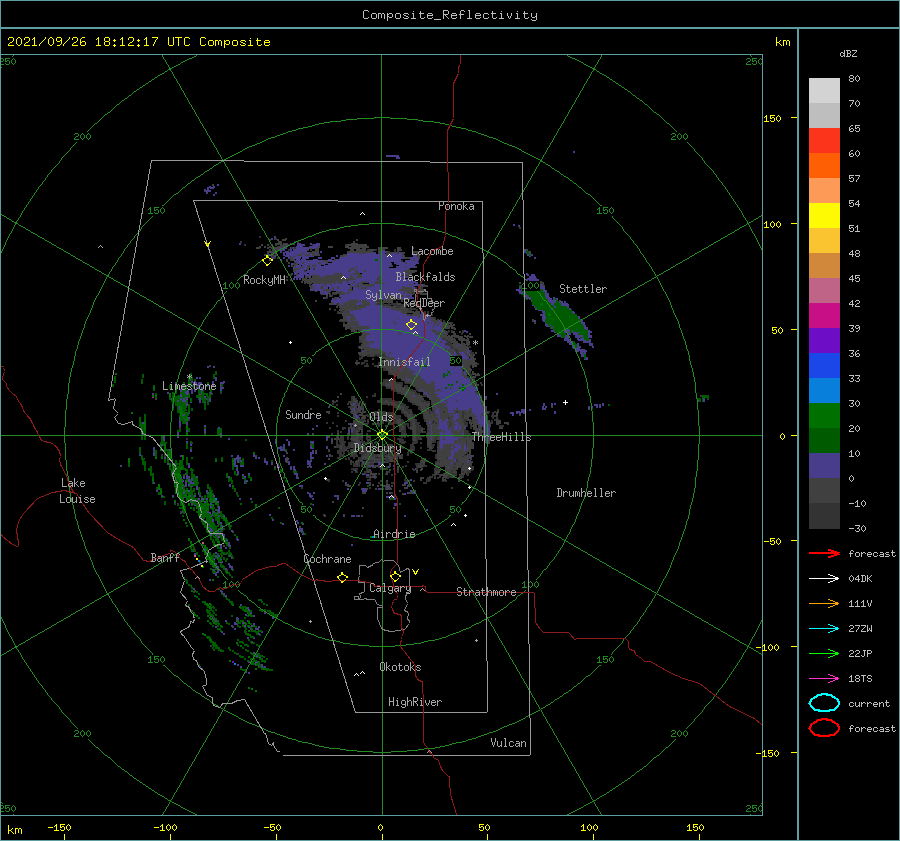
Task: Click the blue 33-36 dBZ color band
Action: click(824, 365)
